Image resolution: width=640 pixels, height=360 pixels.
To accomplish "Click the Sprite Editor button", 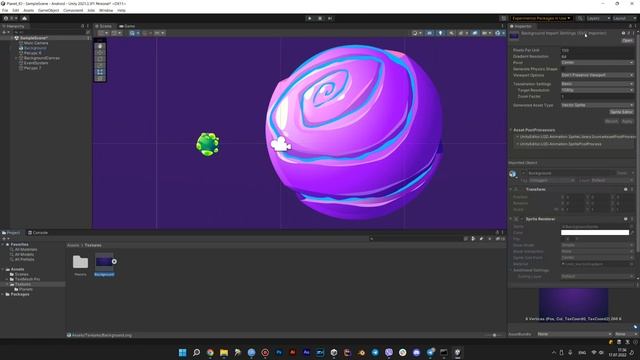I will (621, 112).
